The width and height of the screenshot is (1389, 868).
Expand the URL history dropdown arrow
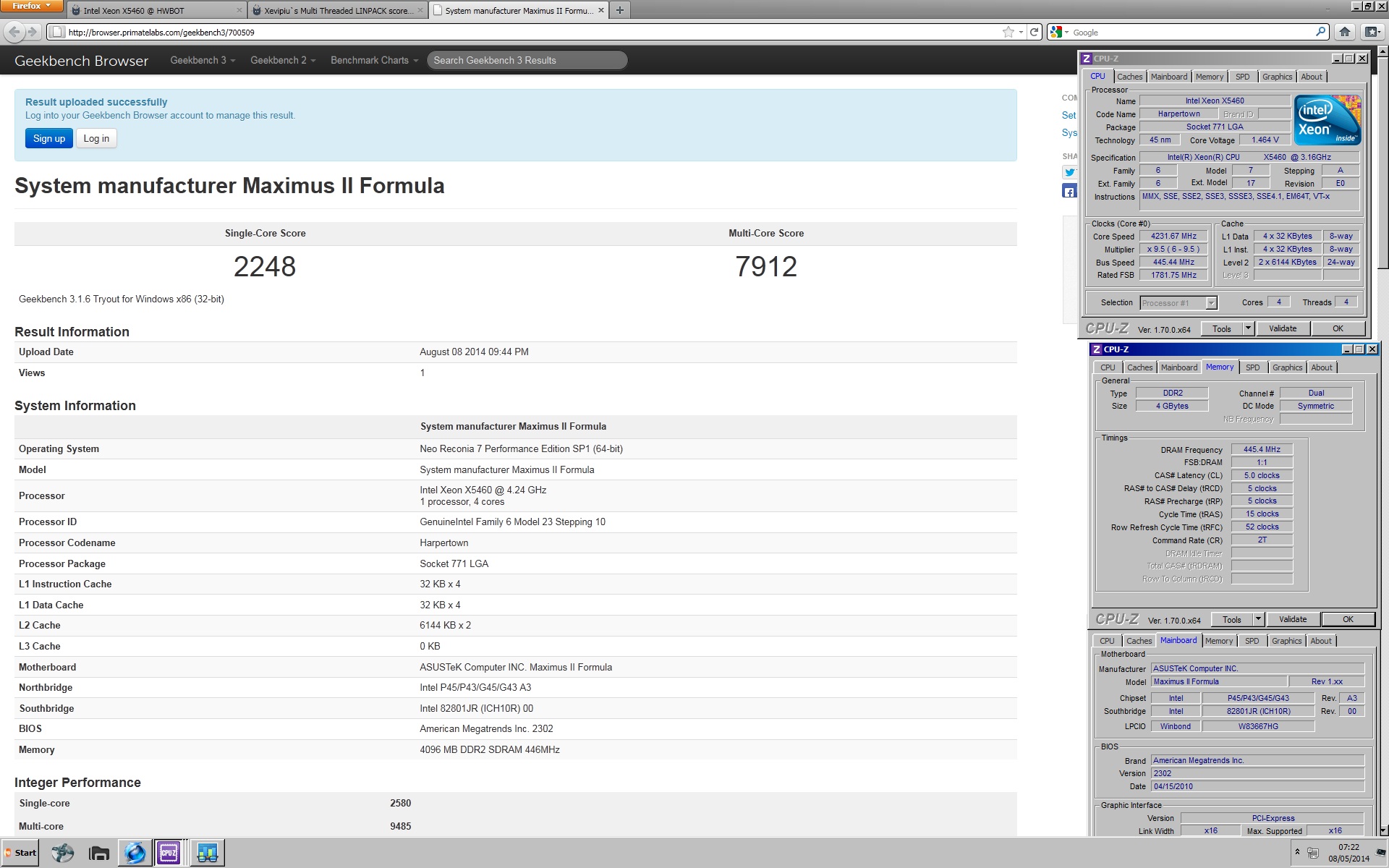(1021, 32)
